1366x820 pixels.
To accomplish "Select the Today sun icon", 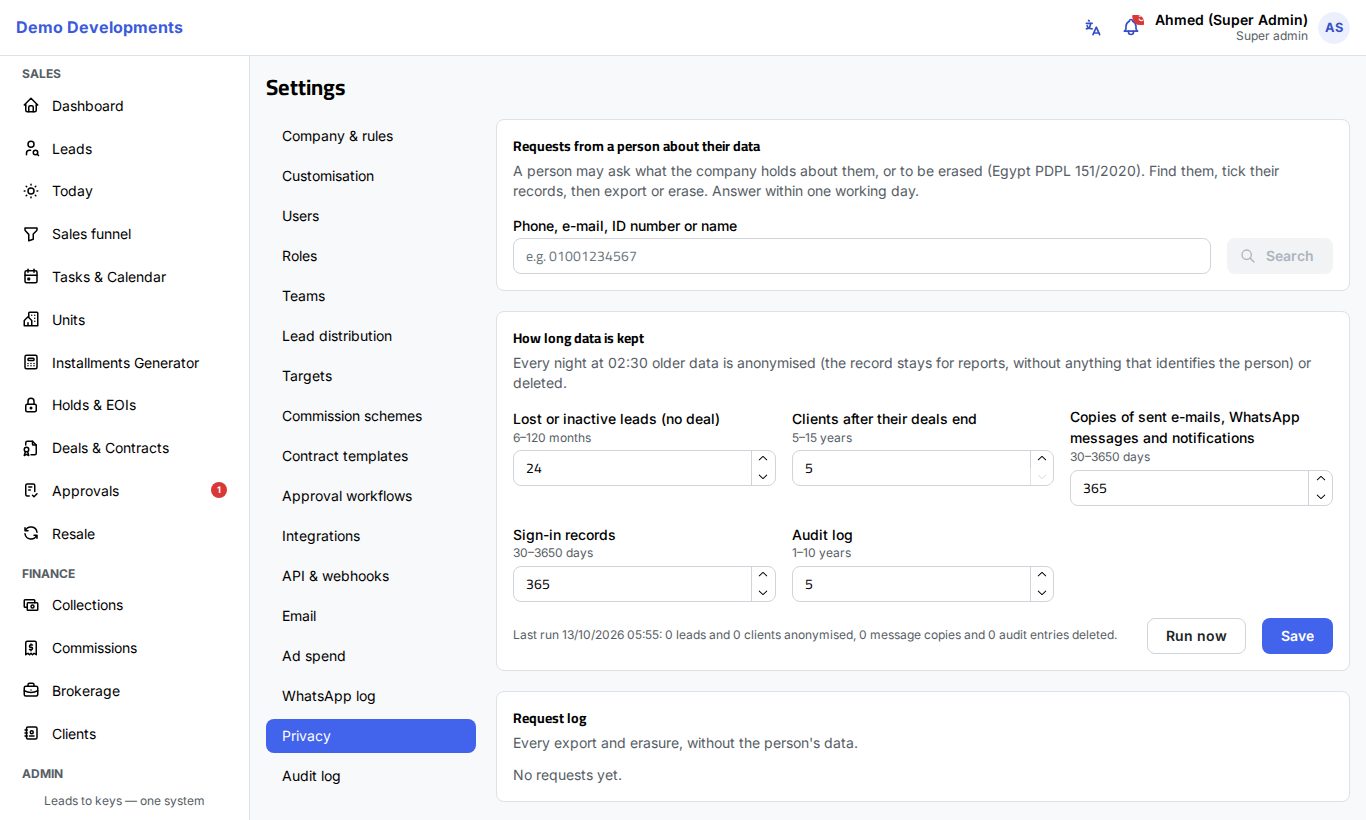I will pos(31,191).
